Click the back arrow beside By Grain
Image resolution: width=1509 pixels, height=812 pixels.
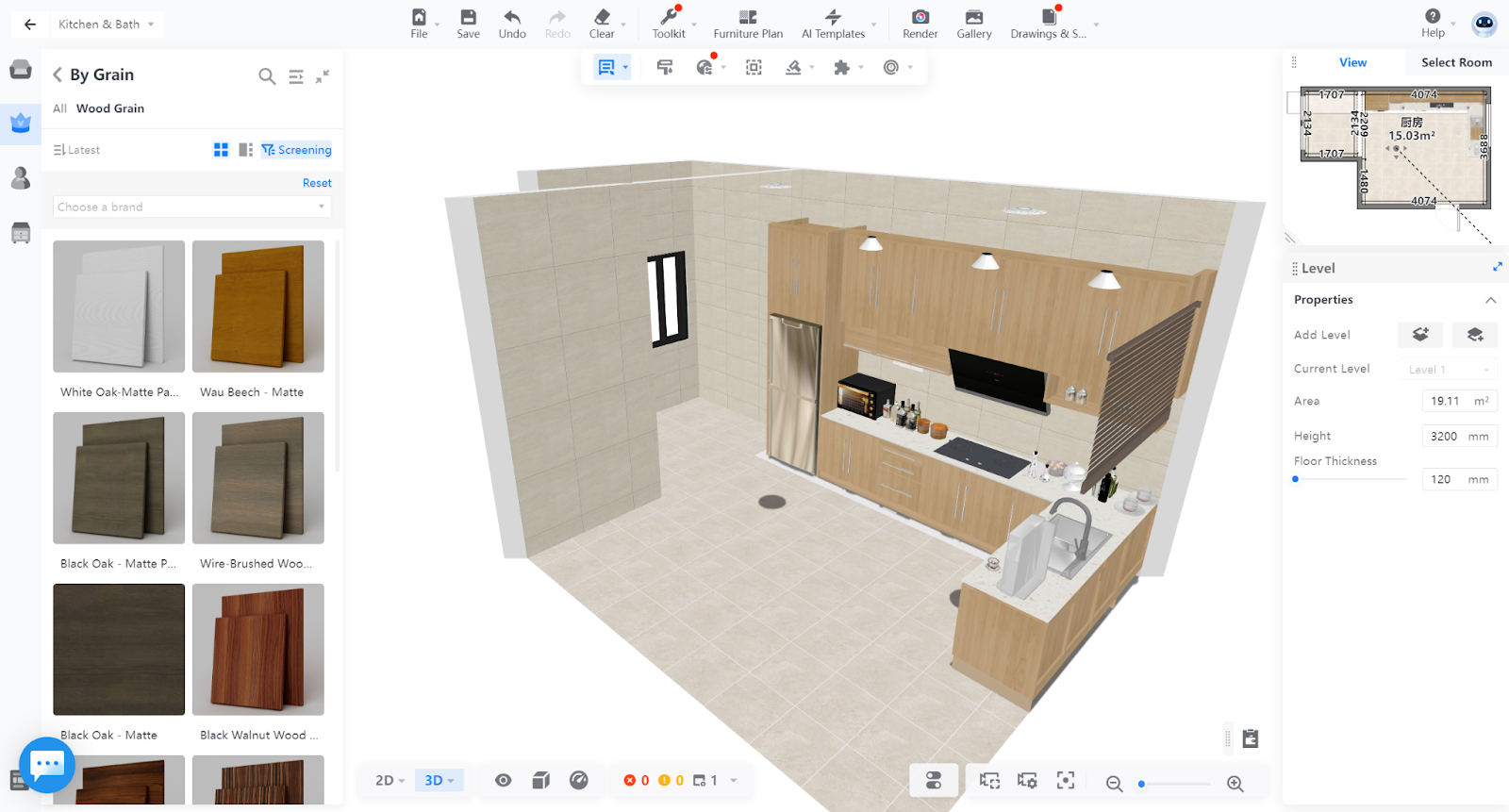point(58,75)
